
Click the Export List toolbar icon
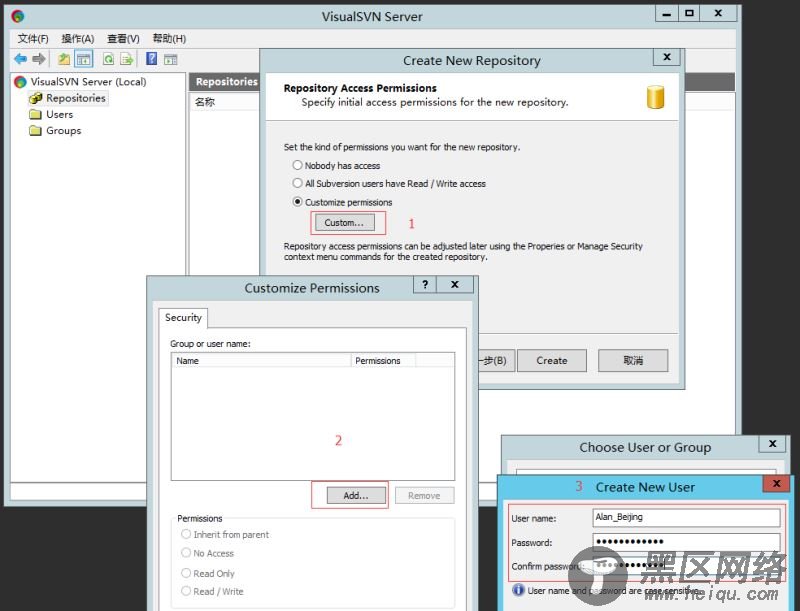127,59
